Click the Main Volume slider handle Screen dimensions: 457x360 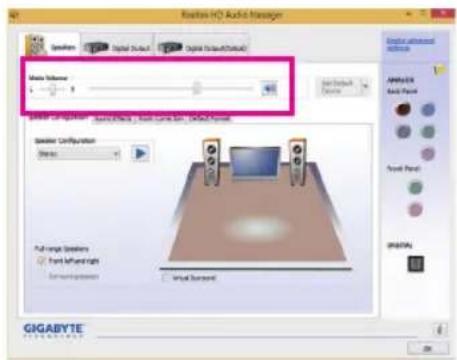[197, 88]
